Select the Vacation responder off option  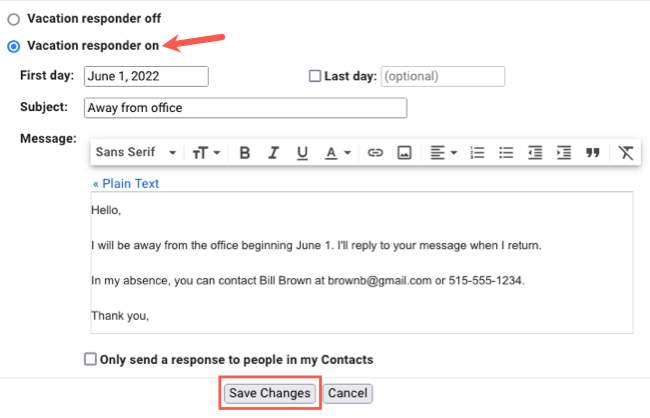point(14,19)
